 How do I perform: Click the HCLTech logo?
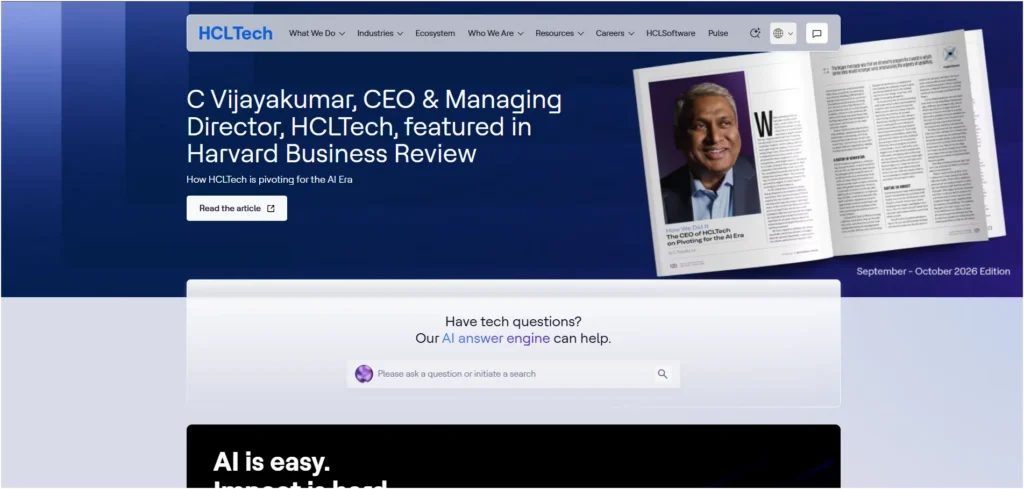(x=235, y=33)
